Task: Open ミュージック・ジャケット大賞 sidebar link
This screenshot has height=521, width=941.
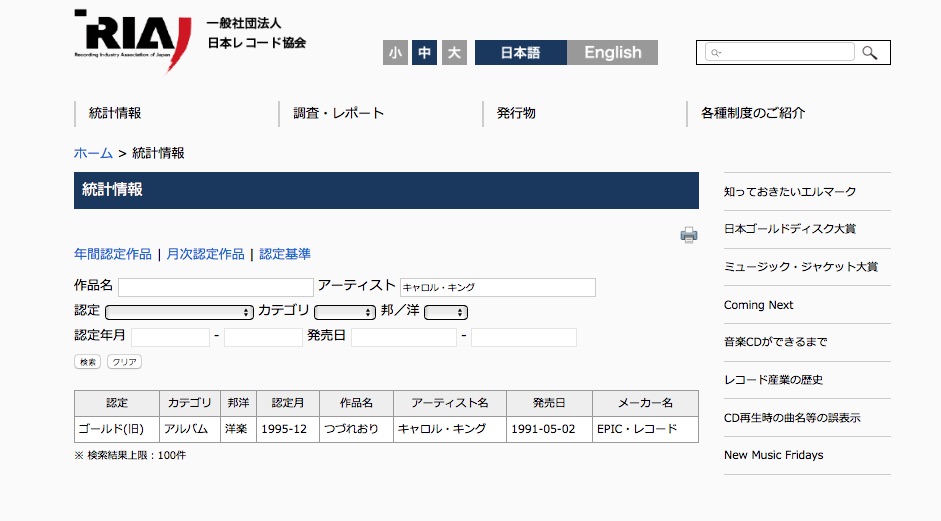Action: (801, 267)
